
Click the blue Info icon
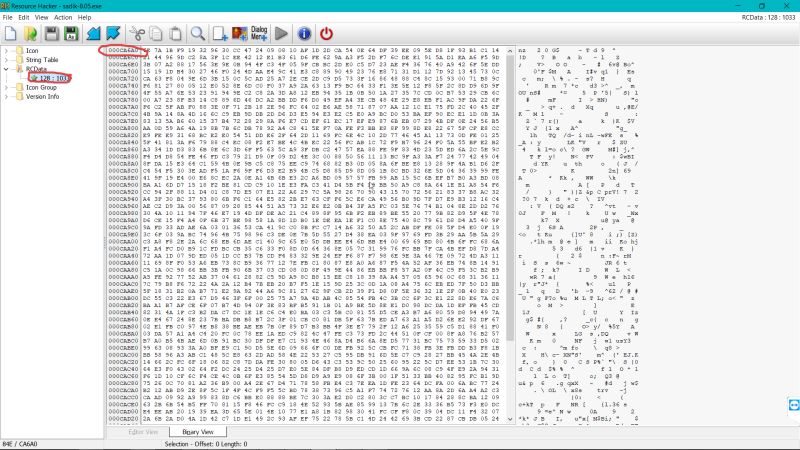pos(304,34)
